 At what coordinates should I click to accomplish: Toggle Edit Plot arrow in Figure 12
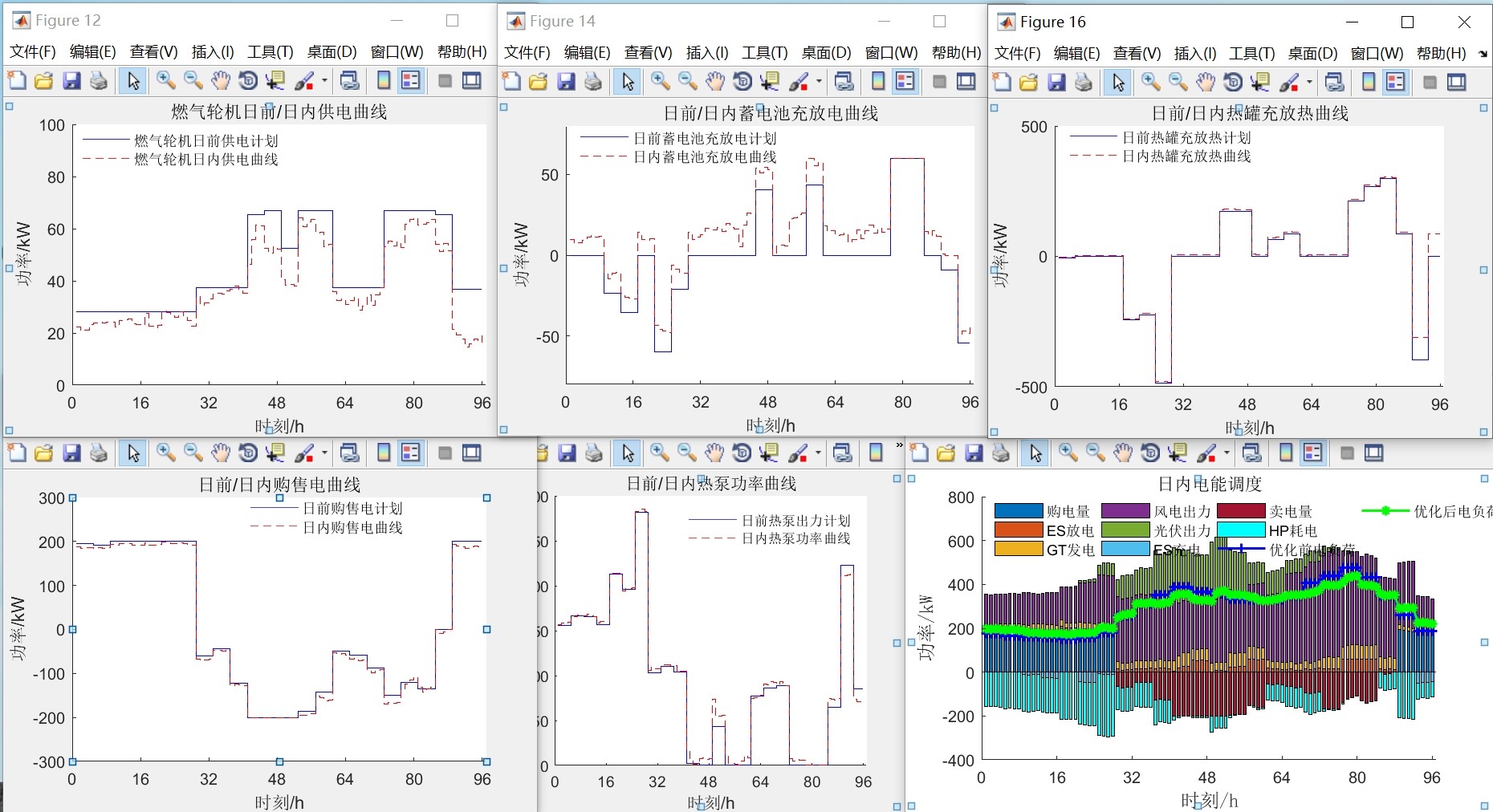click(x=133, y=80)
